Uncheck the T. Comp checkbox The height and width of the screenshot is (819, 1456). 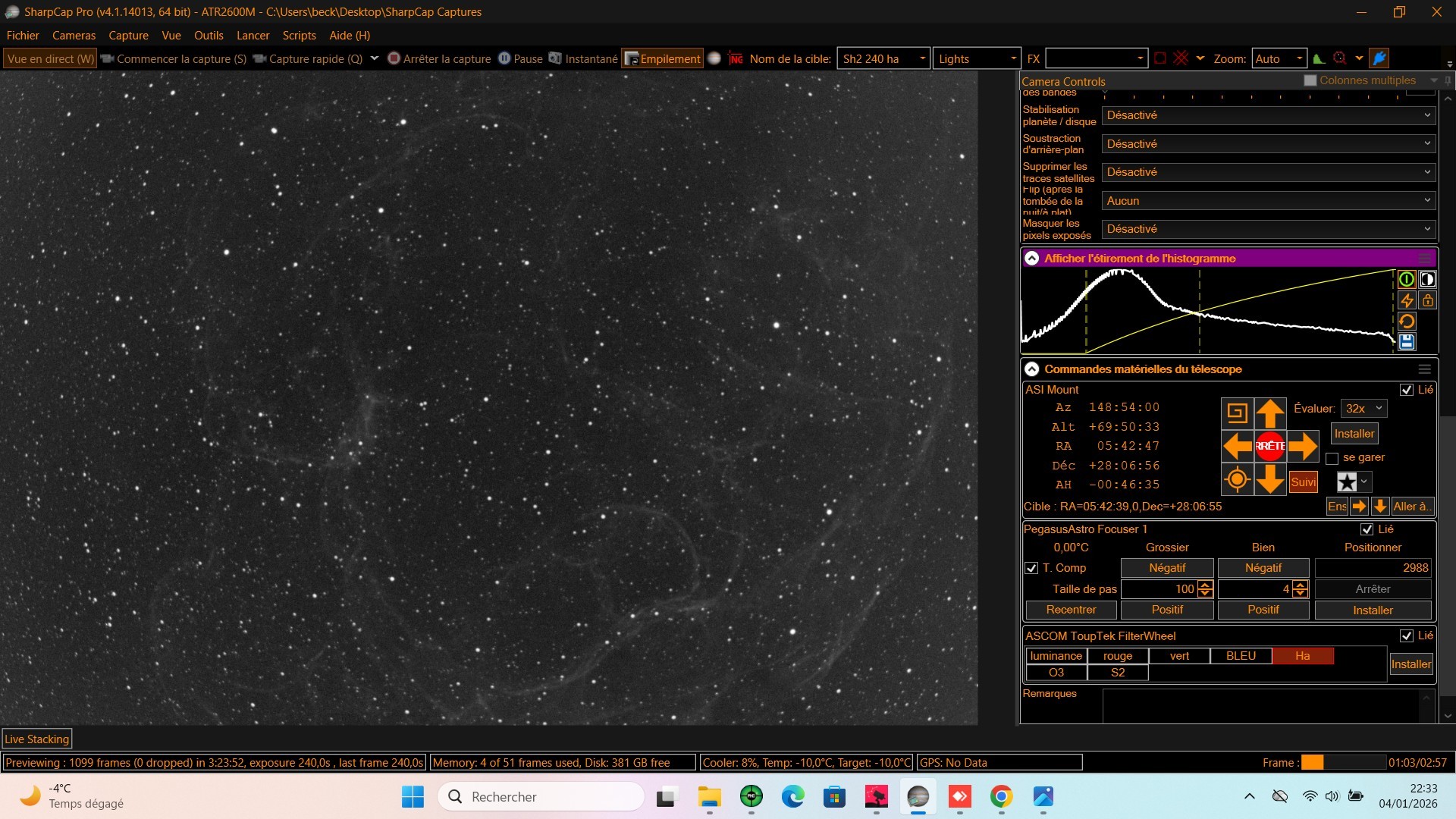1031,568
